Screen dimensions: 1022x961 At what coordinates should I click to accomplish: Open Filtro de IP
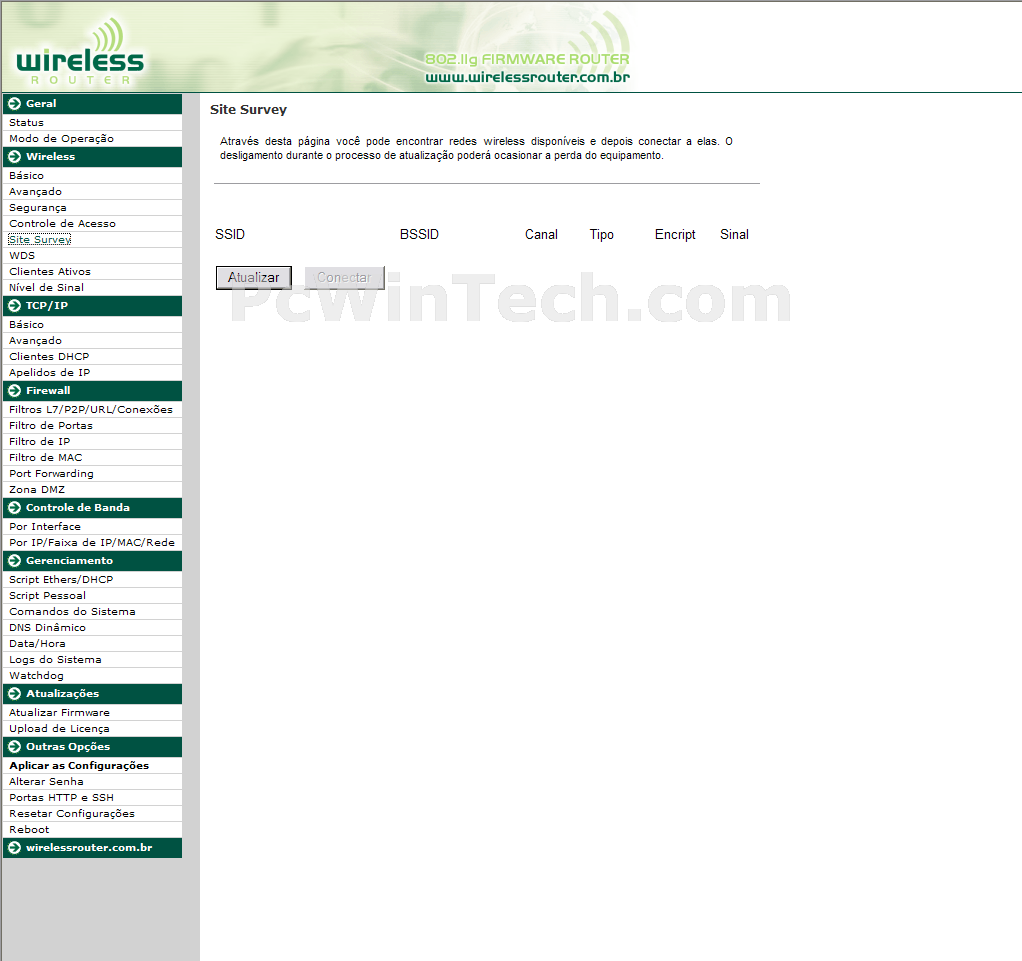tap(39, 442)
